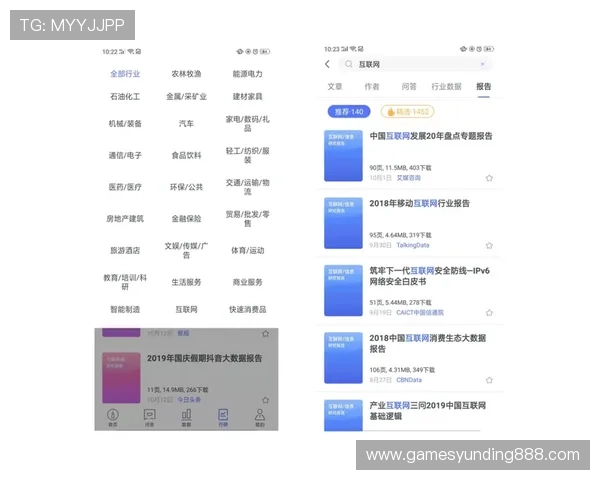The image size is (600, 480).
Task: Choose the 能源电力 industry filter
Action: (248, 74)
